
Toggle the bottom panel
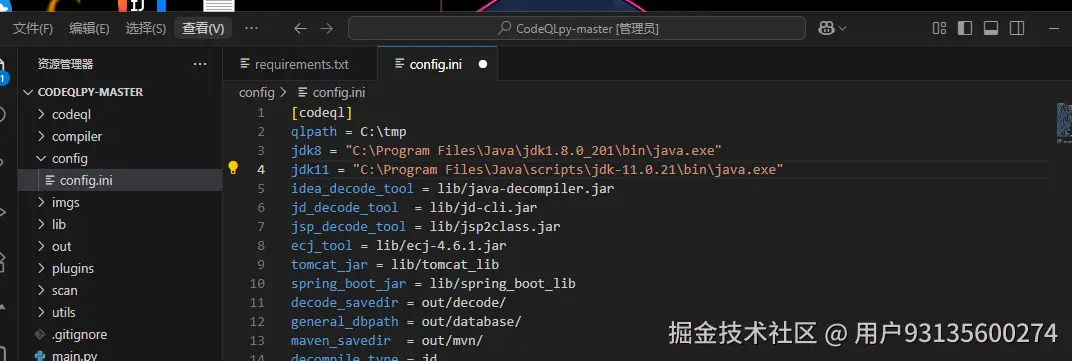click(991, 29)
